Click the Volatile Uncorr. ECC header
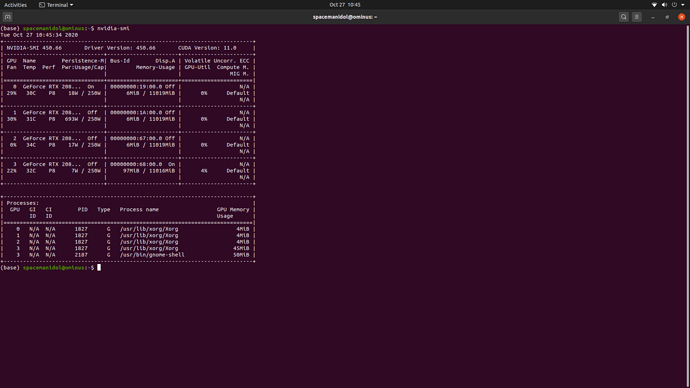The image size is (690, 388). pos(217,61)
